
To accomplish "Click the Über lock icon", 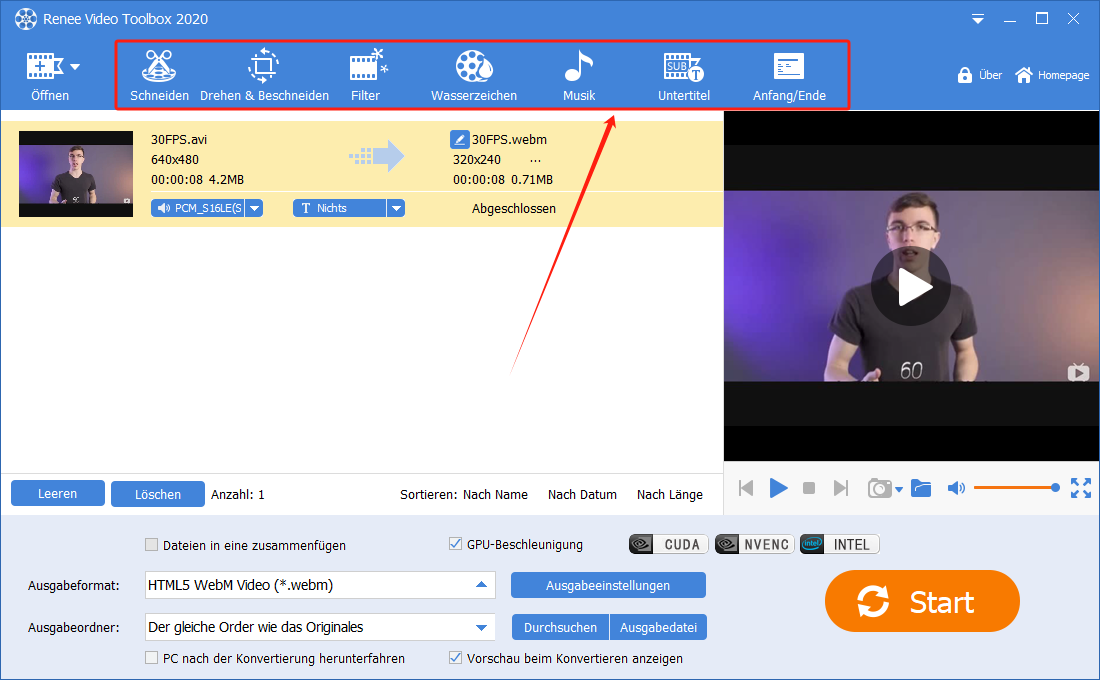I will click(965, 75).
